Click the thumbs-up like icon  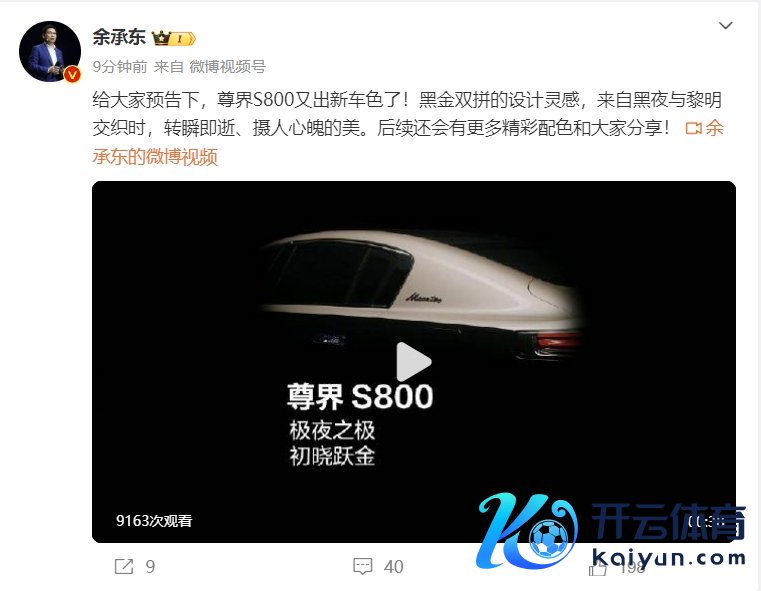pos(597,568)
